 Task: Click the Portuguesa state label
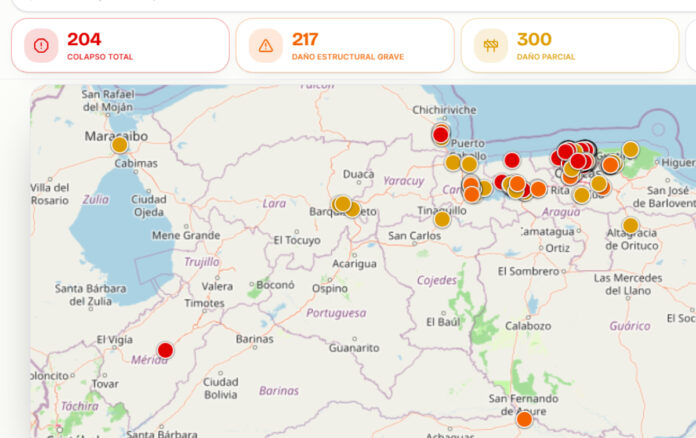(x=336, y=313)
